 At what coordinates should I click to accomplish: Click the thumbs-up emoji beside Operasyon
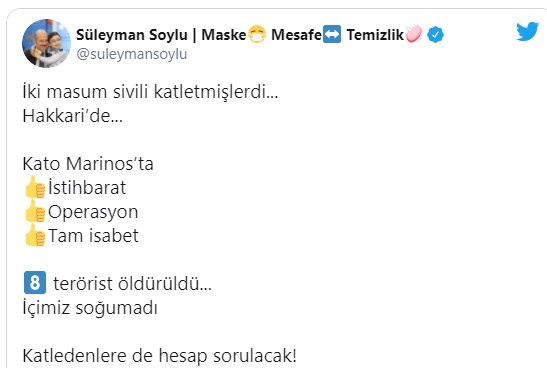pos(35,211)
